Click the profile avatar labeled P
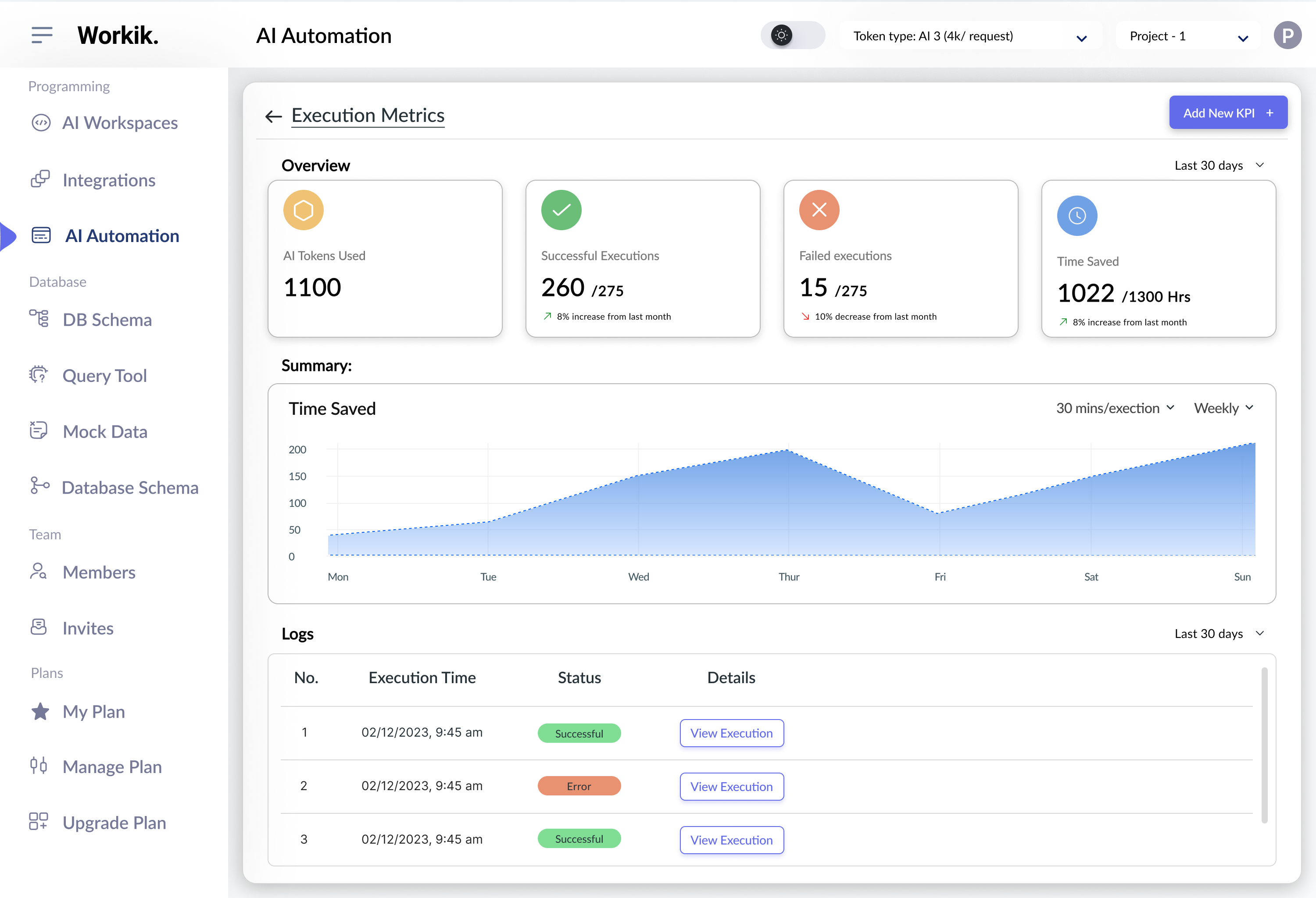This screenshot has width=1316, height=898. click(x=1287, y=35)
